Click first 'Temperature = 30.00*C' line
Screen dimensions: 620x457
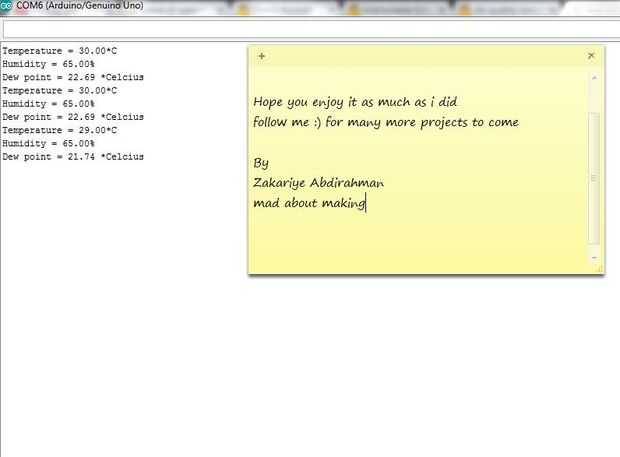point(60,51)
